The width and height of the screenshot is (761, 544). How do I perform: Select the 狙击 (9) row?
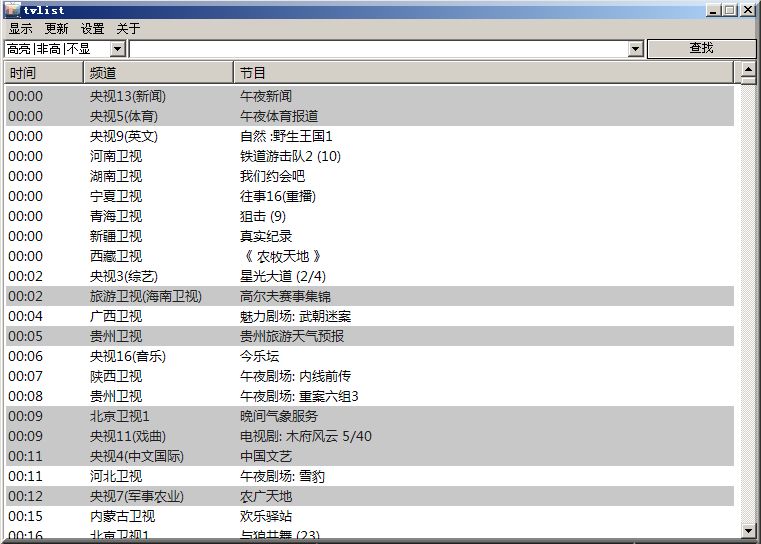pos(369,216)
